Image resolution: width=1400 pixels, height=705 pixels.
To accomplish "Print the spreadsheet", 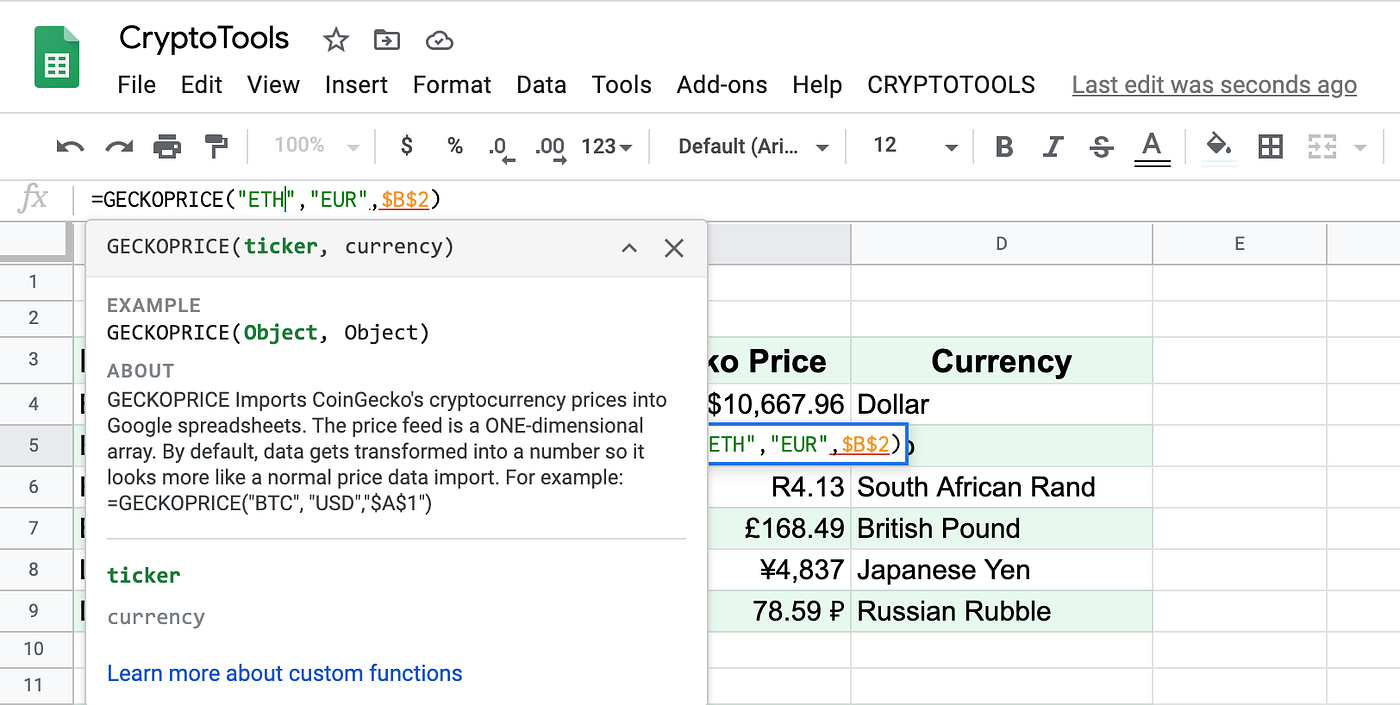I will (x=167, y=147).
